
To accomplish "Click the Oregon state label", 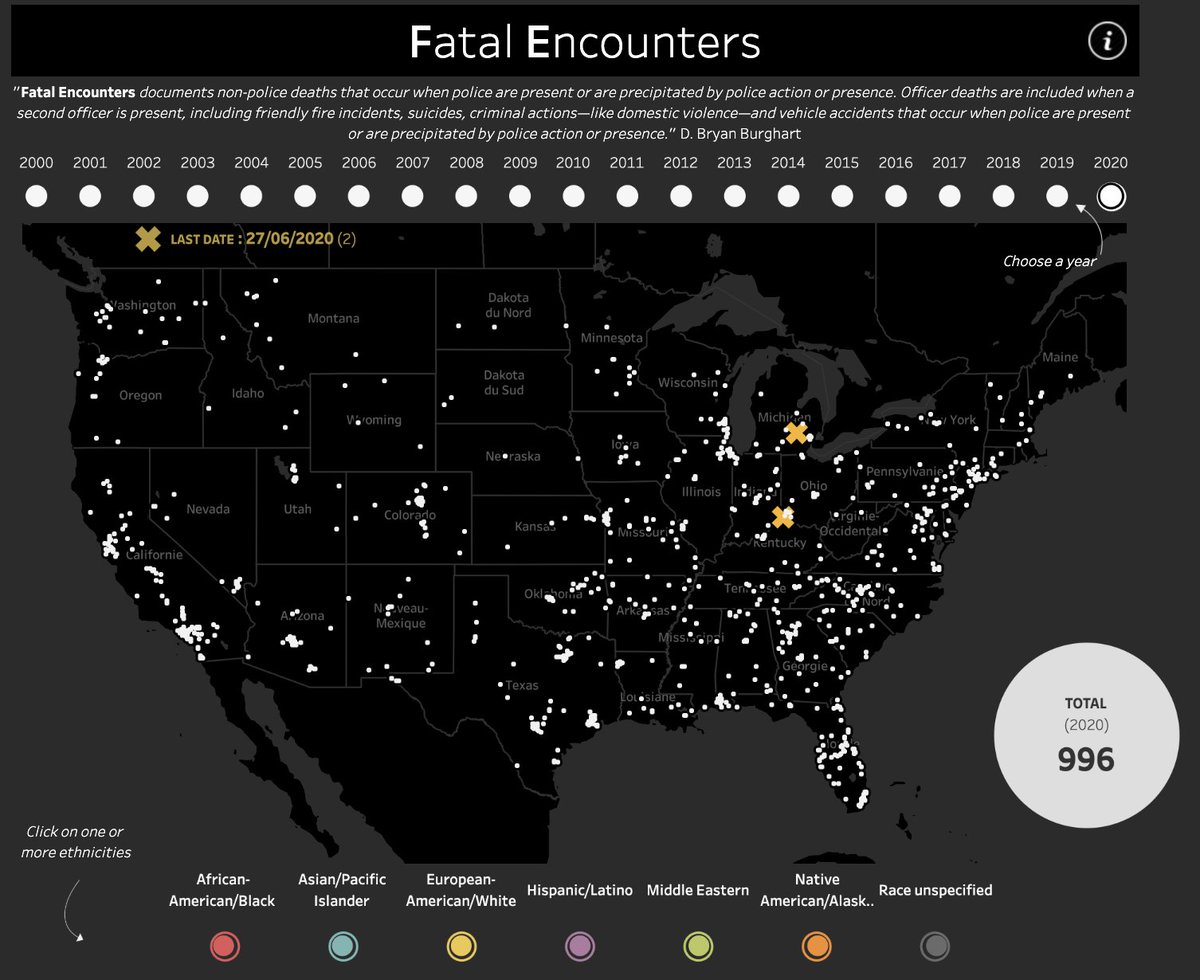I will [x=140, y=395].
